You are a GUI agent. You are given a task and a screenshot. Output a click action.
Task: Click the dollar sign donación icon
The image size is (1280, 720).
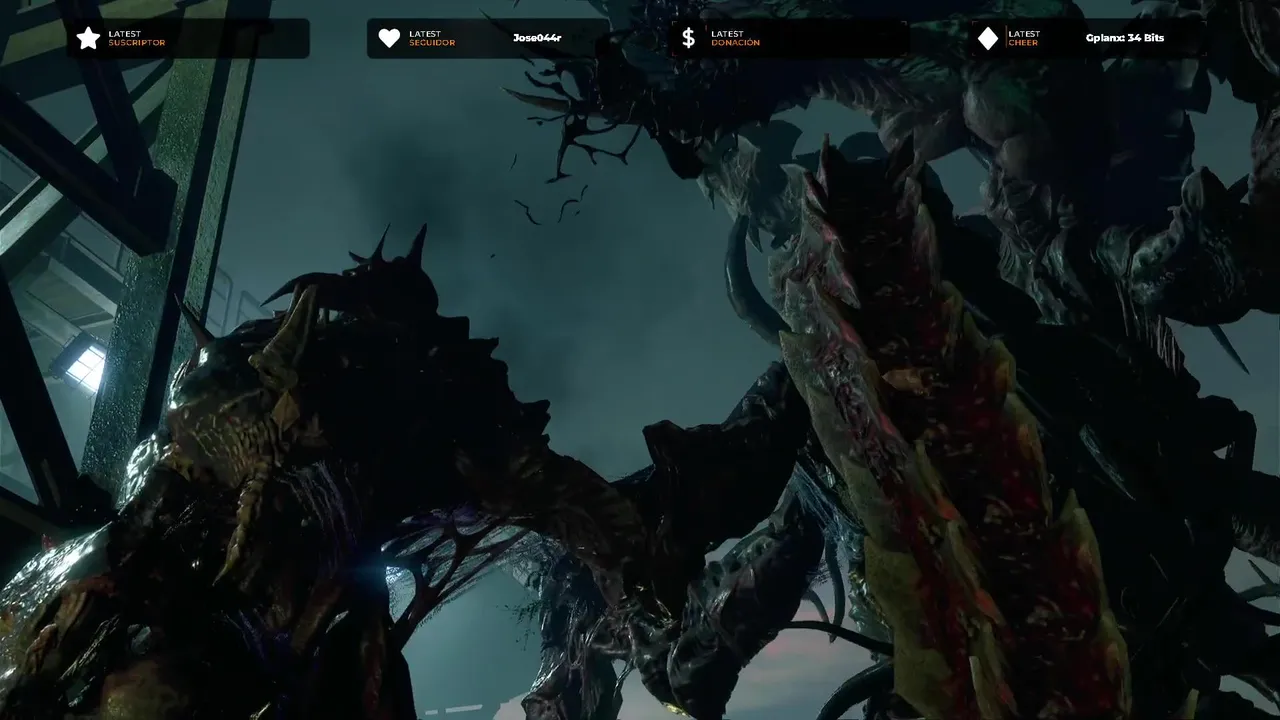point(688,38)
